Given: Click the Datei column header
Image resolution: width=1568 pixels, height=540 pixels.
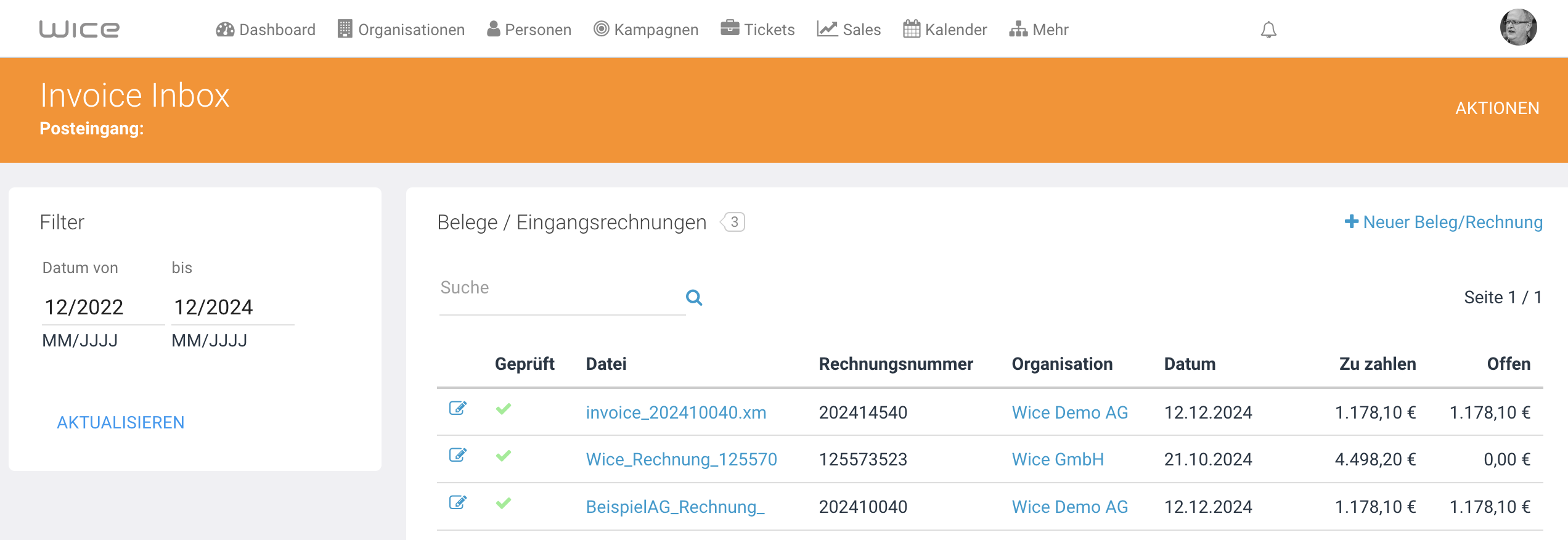Looking at the screenshot, I should [x=606, y=364].
